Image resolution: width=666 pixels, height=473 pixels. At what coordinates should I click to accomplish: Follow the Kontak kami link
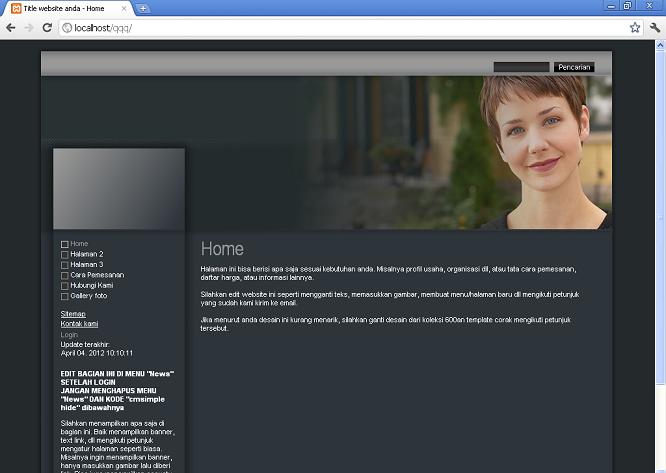[x=79, y=324]
